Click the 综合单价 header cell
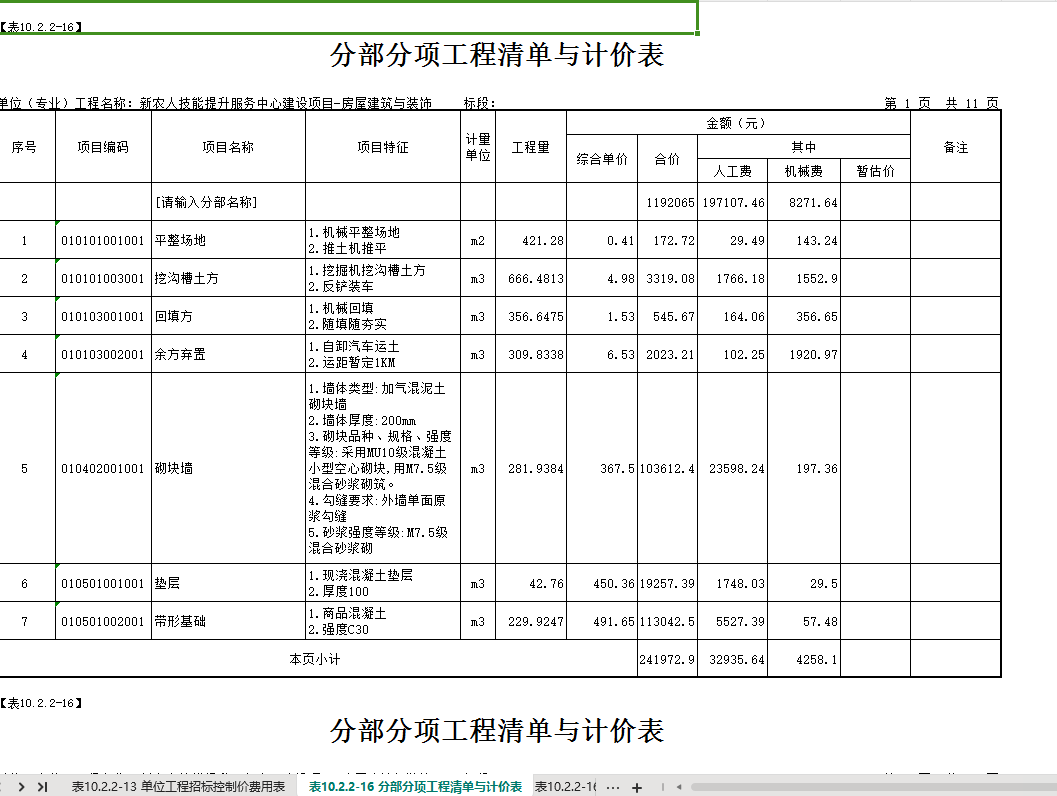The width and height of the screenshot is (1057, 796). (602, 159)
